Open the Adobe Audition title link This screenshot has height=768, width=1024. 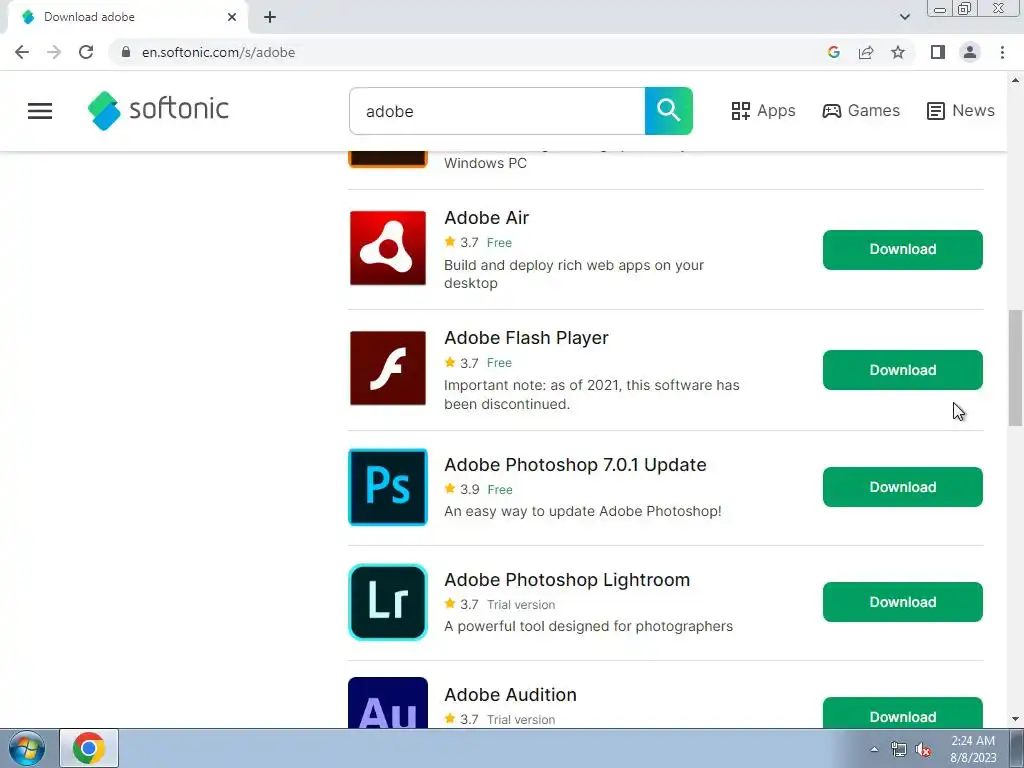click(510, 694)
